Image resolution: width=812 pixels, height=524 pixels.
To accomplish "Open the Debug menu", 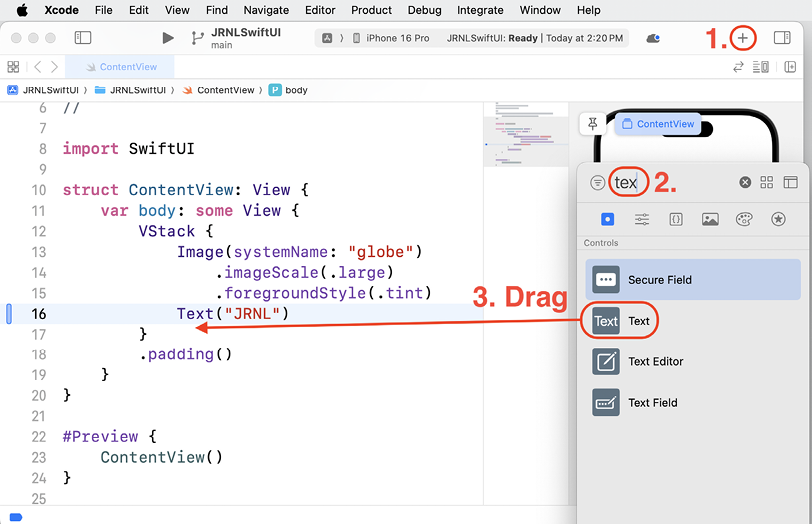I will point(425,10).
